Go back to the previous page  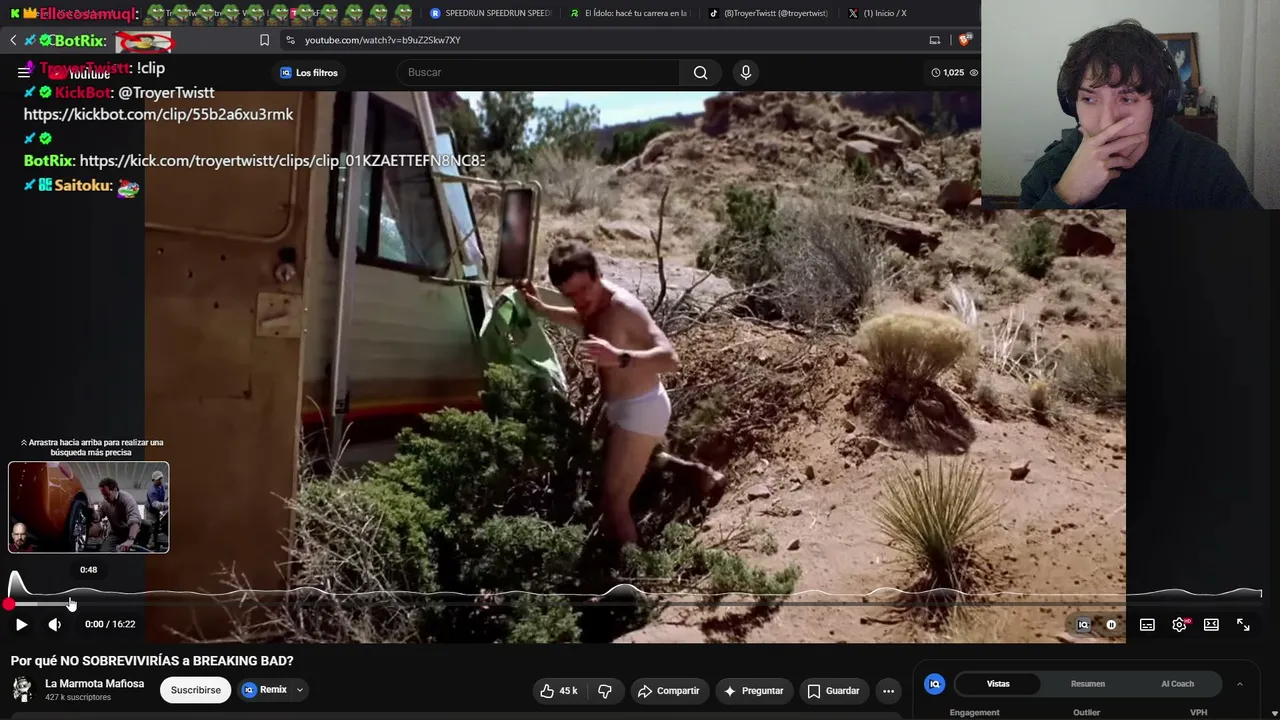[13, 40]
